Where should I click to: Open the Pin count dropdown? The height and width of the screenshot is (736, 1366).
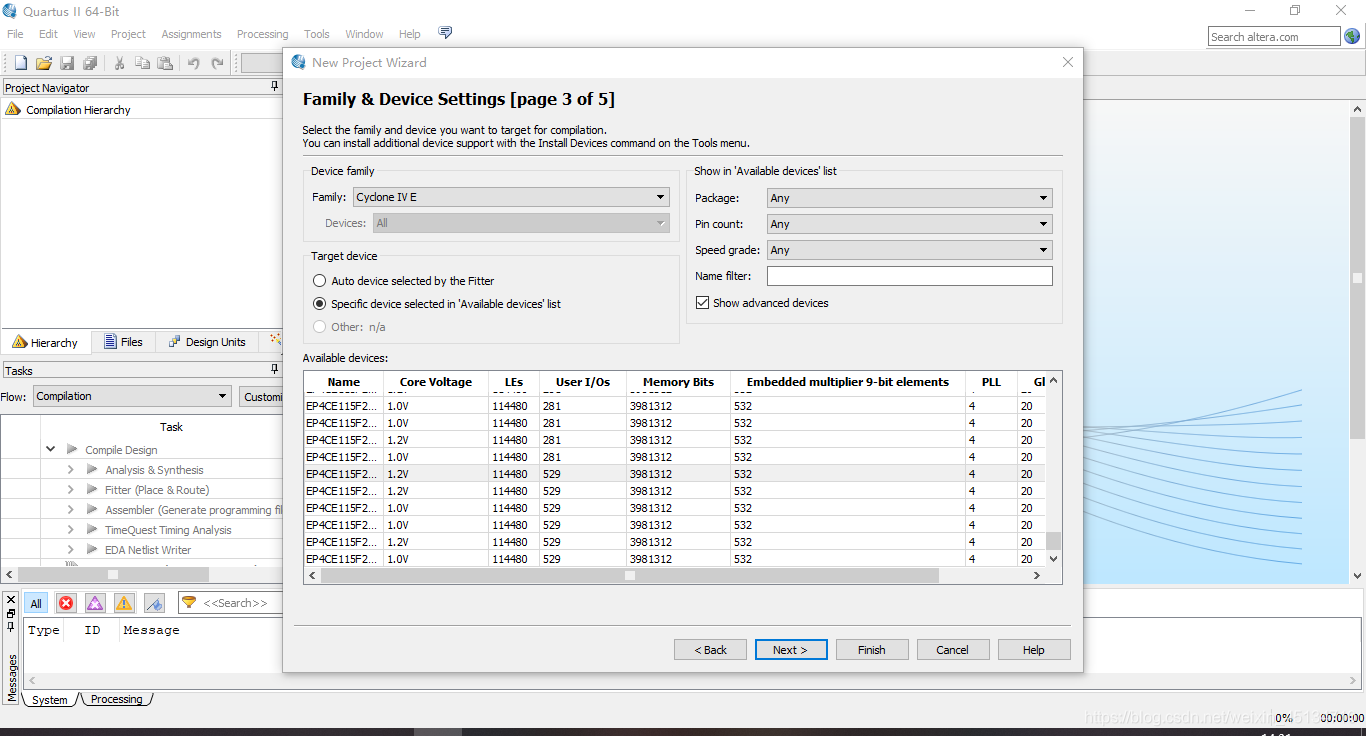pos(910,224)
